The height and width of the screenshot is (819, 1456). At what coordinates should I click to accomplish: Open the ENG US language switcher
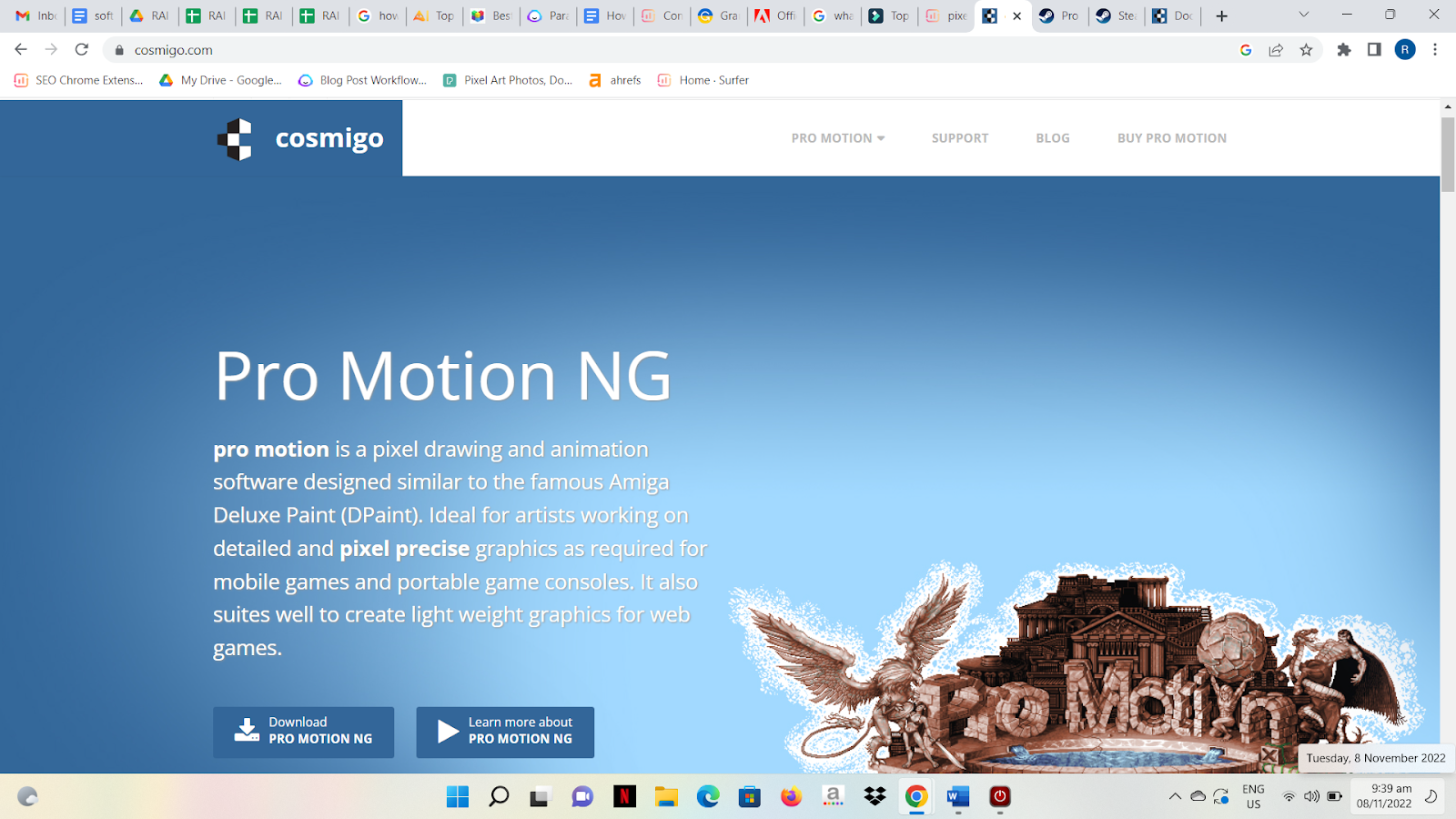click(1253, 797)
